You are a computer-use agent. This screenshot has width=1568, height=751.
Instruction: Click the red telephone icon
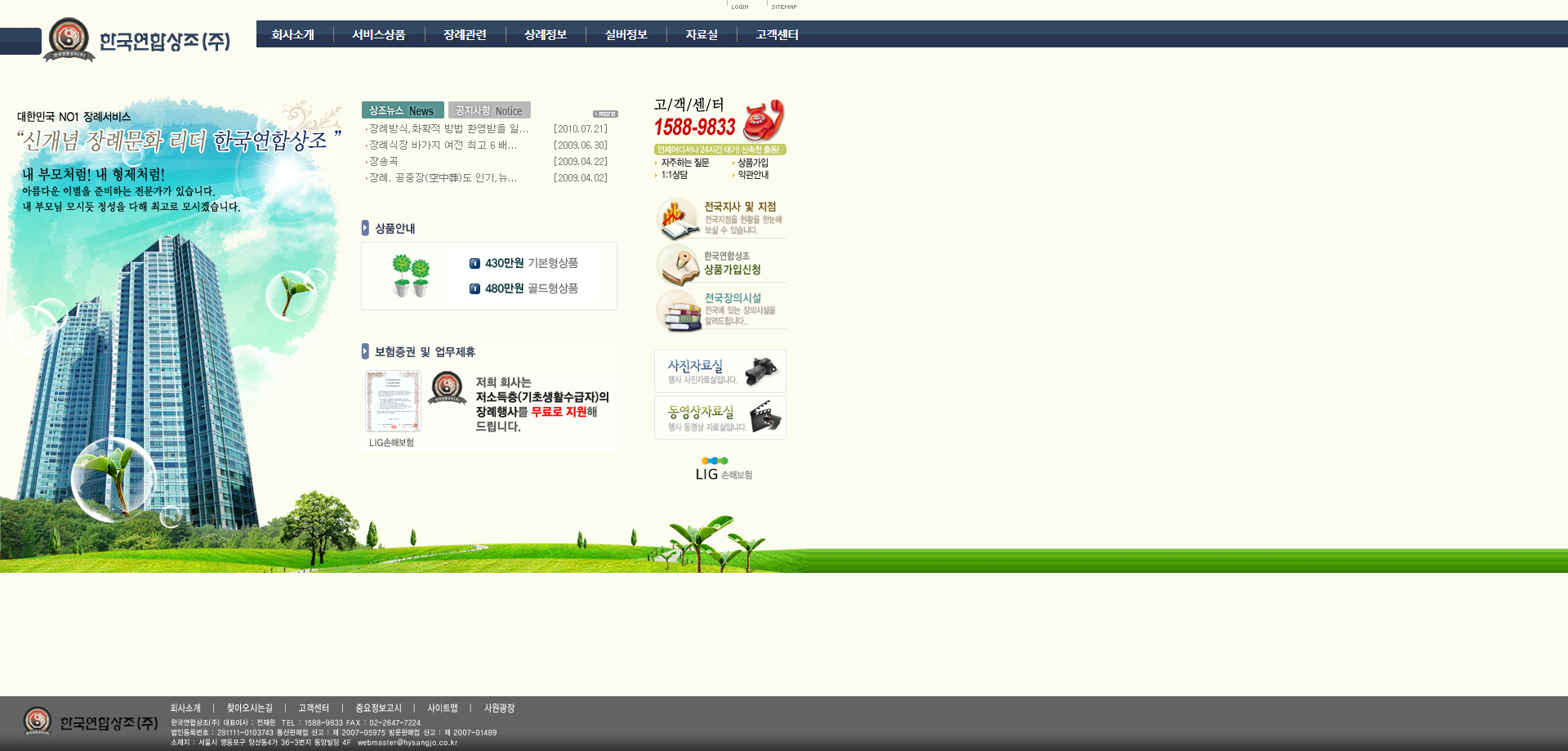tap(764, 120)
